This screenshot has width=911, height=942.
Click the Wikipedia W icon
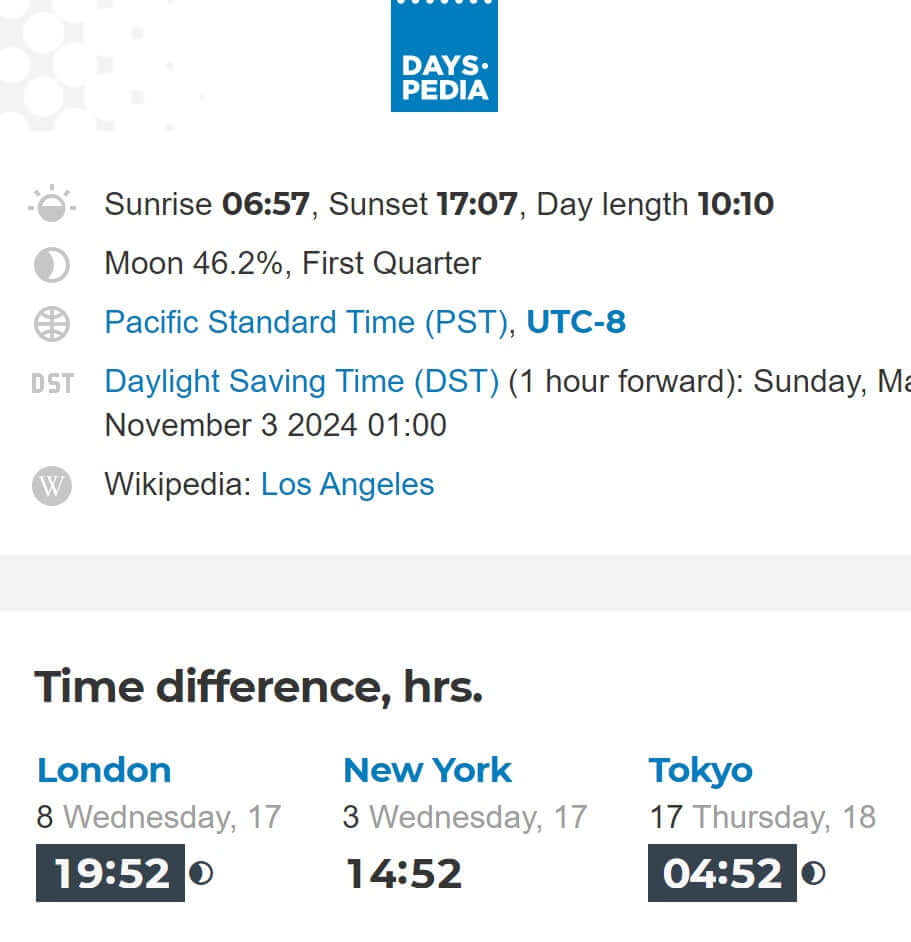pos(52,487)
